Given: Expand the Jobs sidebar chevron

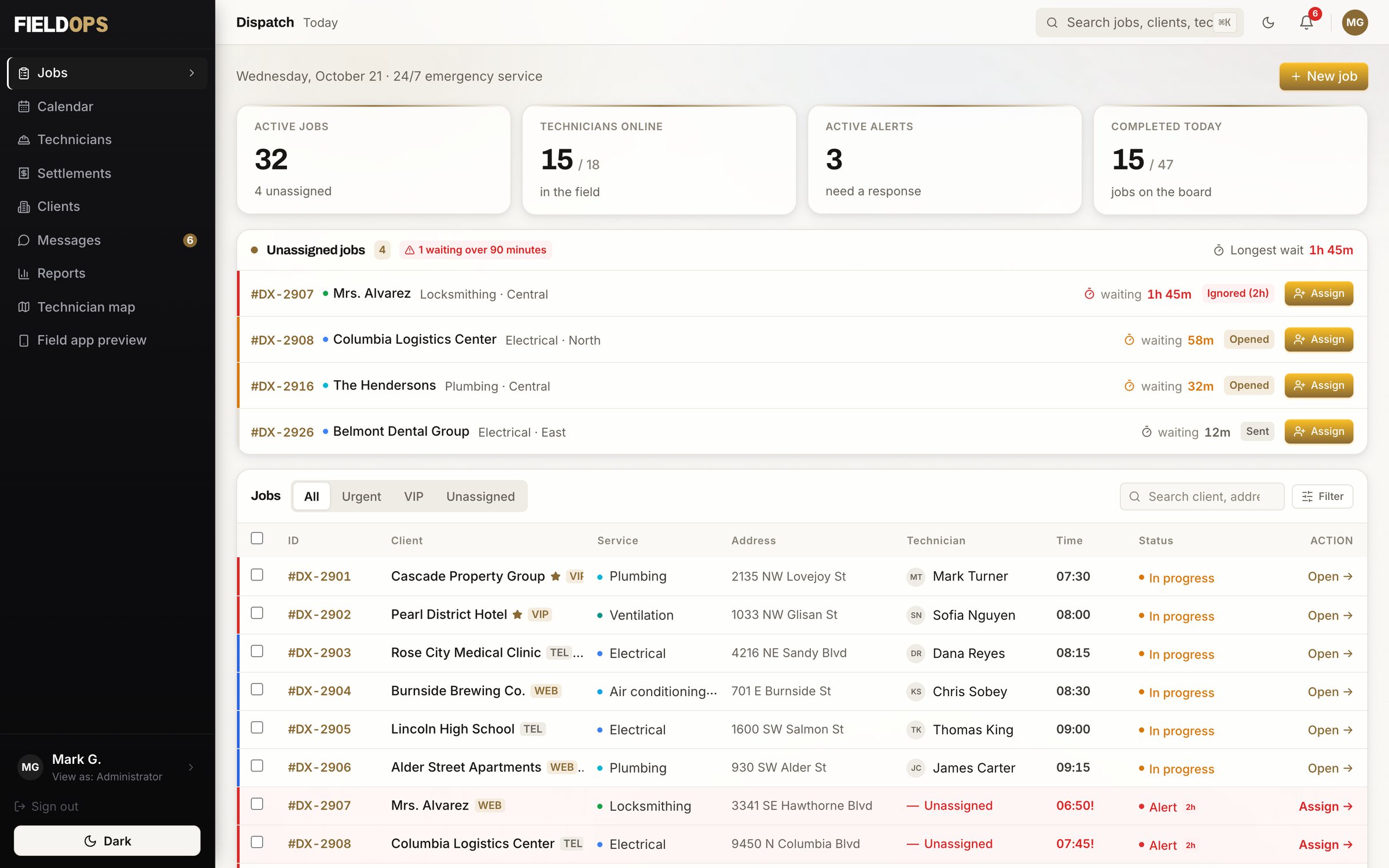Looking at the screenshot, I should pyautogui.click(x=192, y=73).
